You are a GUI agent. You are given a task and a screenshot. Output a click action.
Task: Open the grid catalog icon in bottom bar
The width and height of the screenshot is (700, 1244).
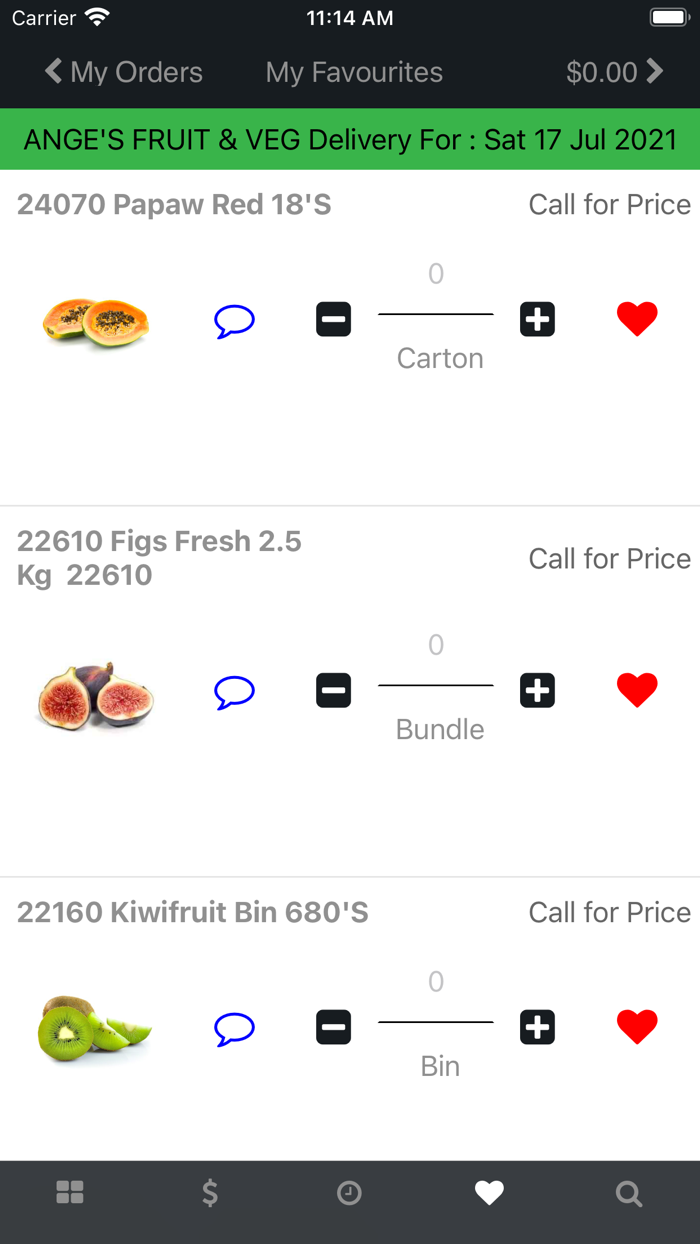68,1192
